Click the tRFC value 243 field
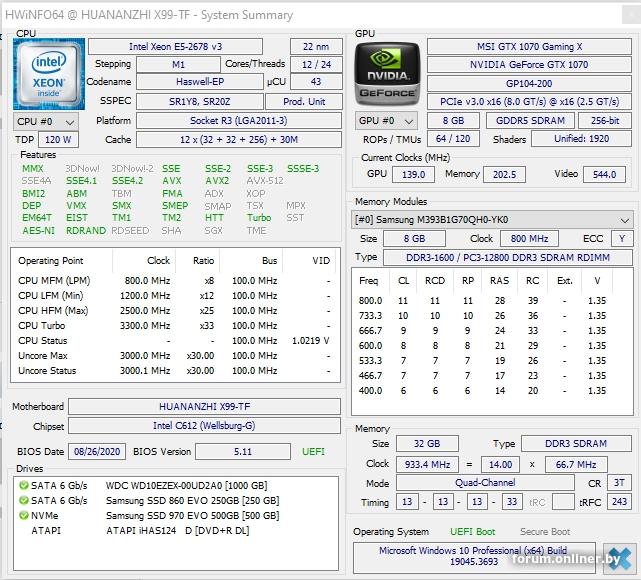641x580 pixels. tap(619, 502)
